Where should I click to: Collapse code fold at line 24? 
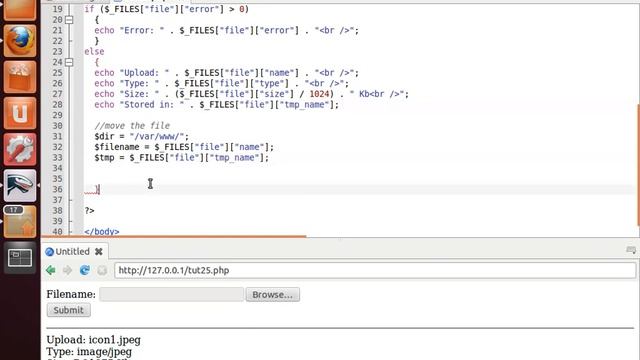pos(69,62)
